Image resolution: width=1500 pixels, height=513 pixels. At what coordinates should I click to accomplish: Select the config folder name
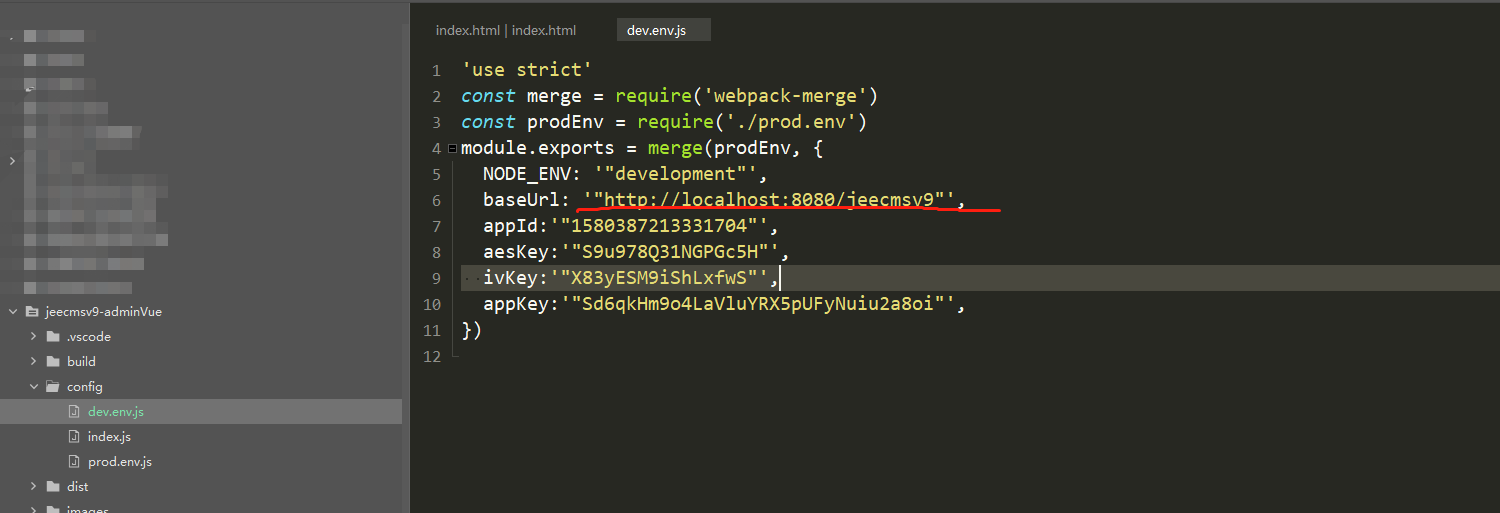(x=85, y=386)
